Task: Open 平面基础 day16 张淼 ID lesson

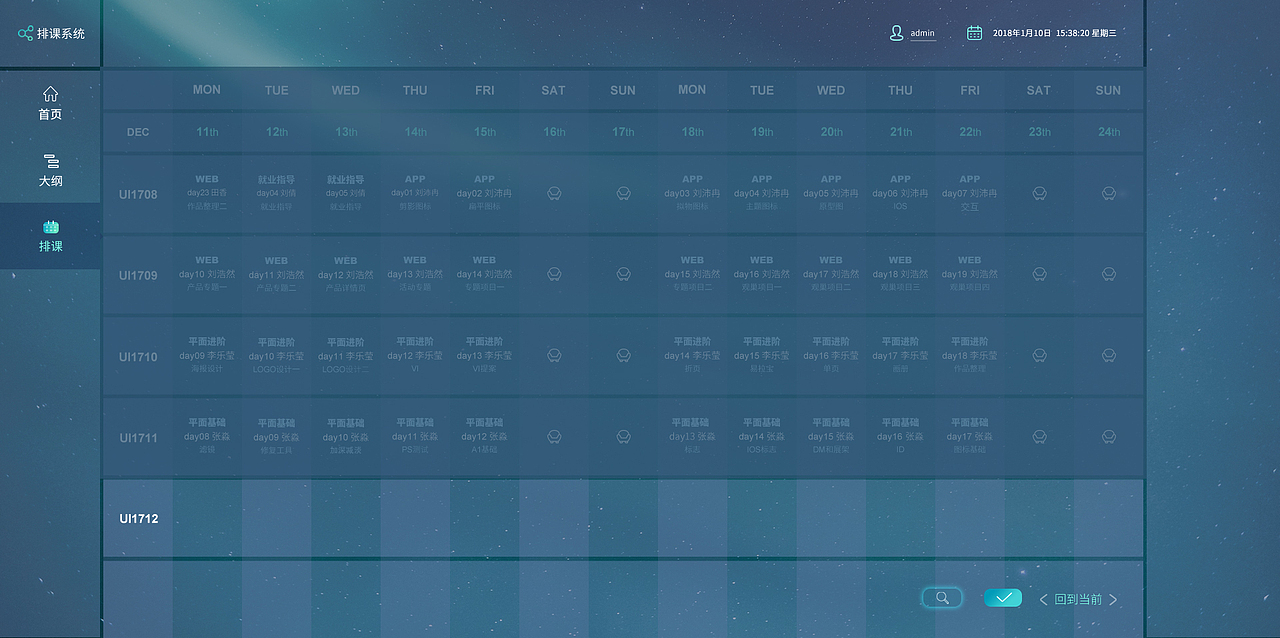Action: 900,436
